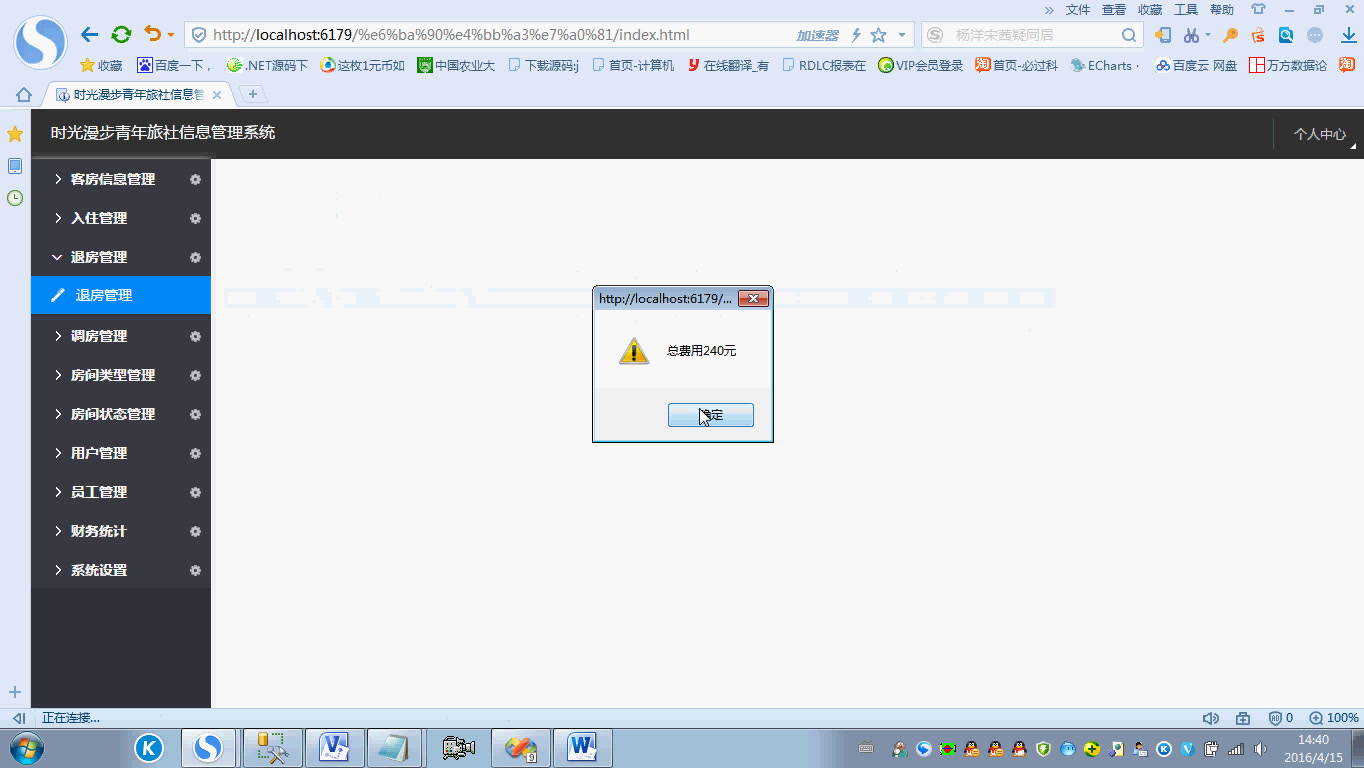Confirm the 总费用240元 alert with 确定

click(711, 415)
